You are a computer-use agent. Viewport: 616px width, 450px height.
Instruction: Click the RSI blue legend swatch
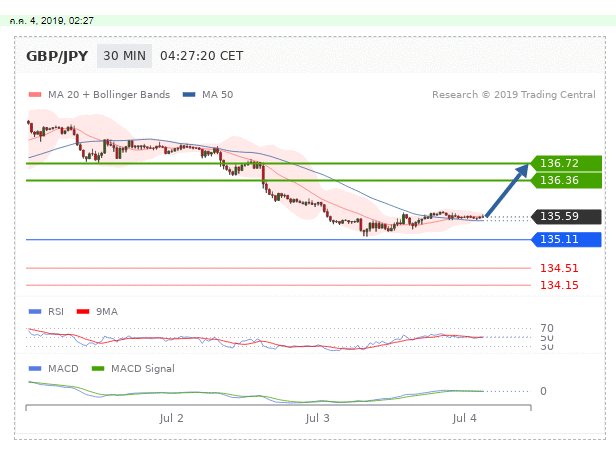[35, 312]
